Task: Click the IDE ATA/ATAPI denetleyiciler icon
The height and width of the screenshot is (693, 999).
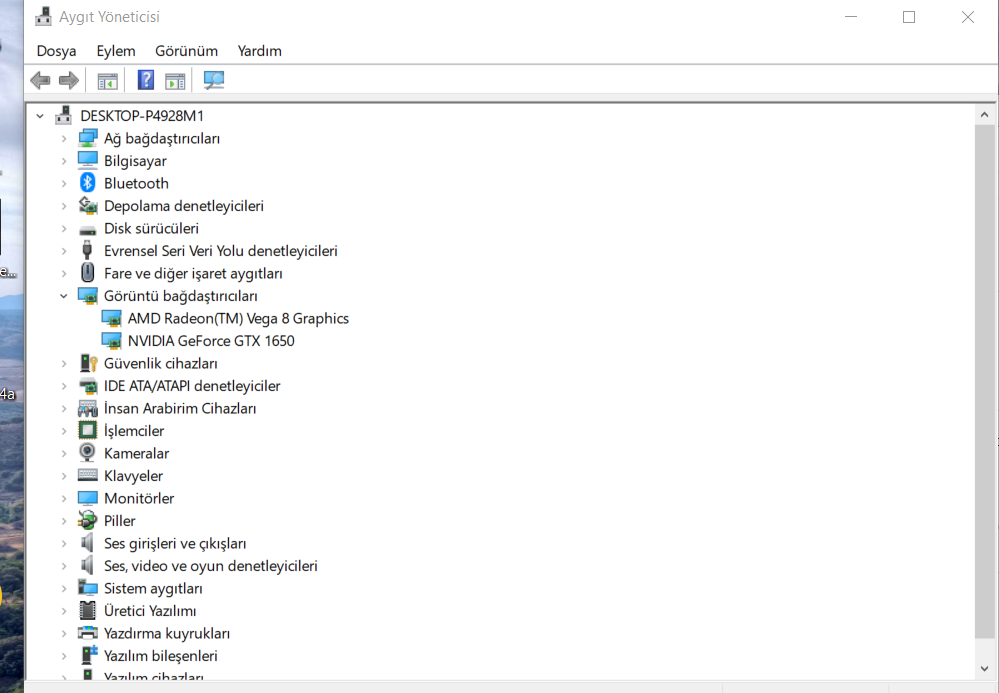Action: point(87,386)
